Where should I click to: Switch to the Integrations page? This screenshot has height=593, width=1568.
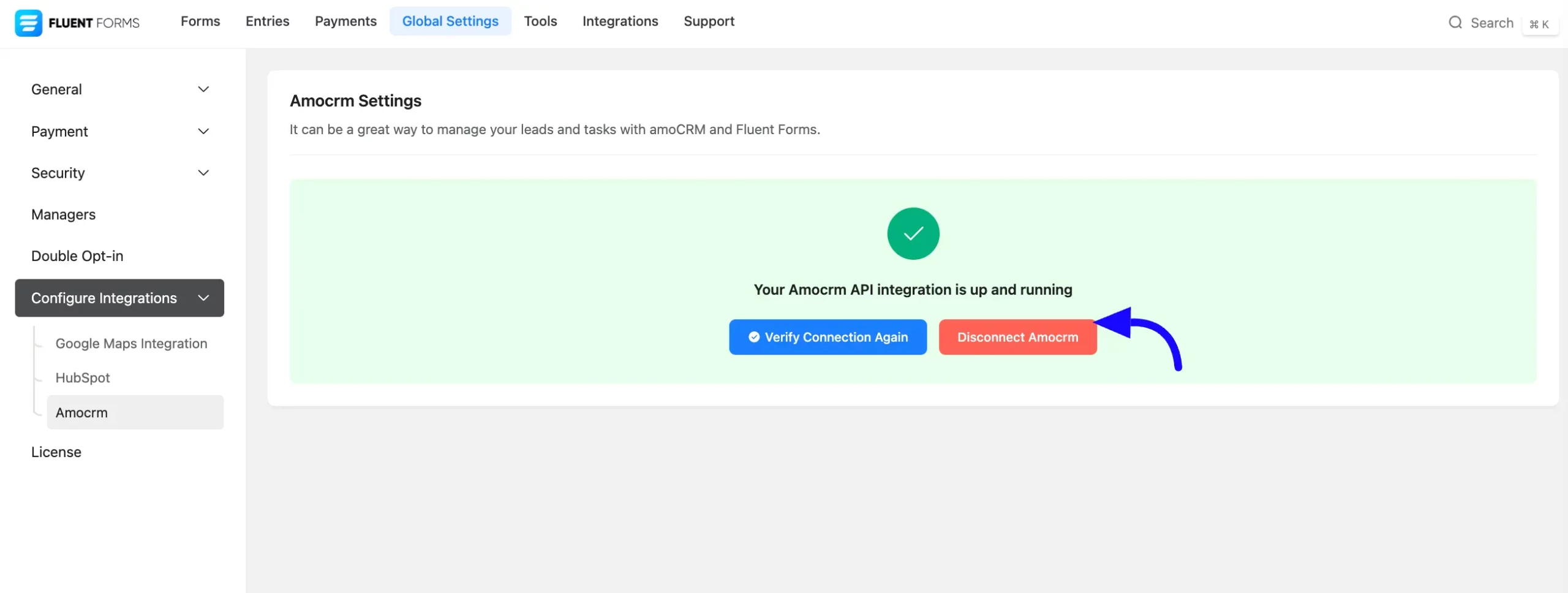click(620, 21)
